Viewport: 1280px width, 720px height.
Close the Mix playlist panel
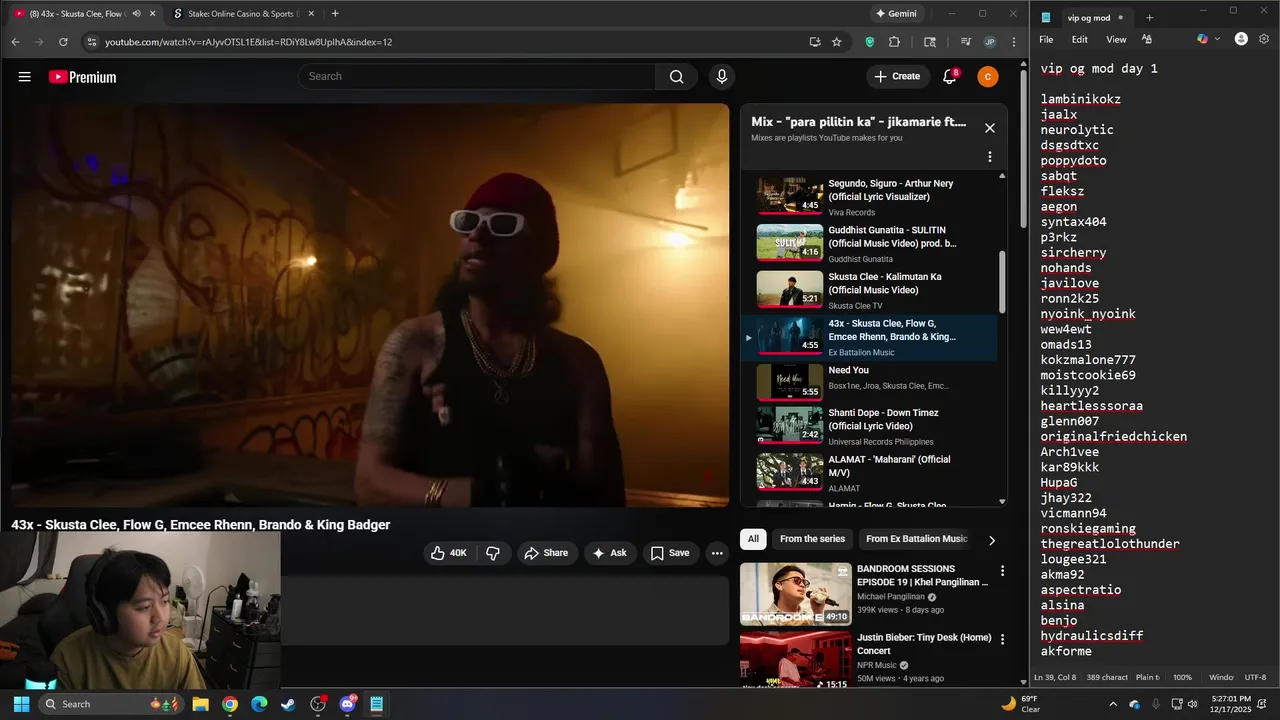pos(990,128)
